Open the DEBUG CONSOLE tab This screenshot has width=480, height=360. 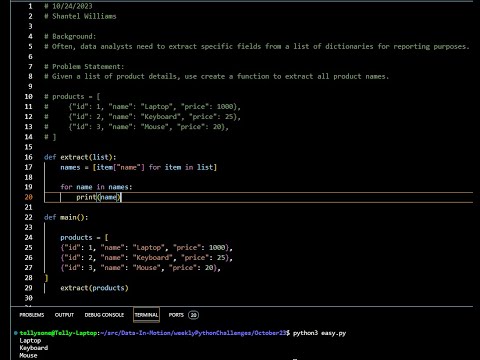pyautogui.click(x=104, y=315)
